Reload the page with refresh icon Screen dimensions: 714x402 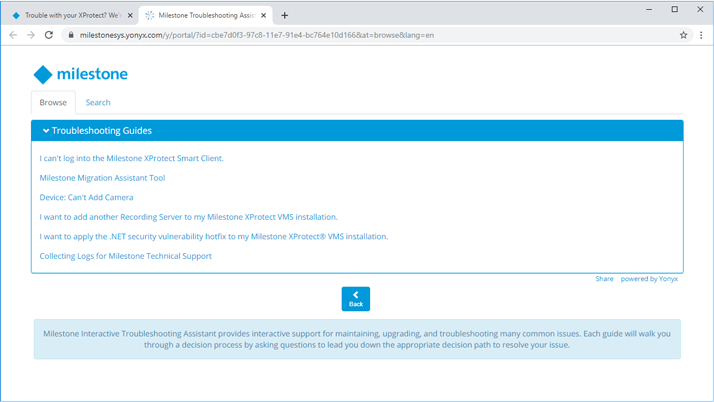point(49,35)
